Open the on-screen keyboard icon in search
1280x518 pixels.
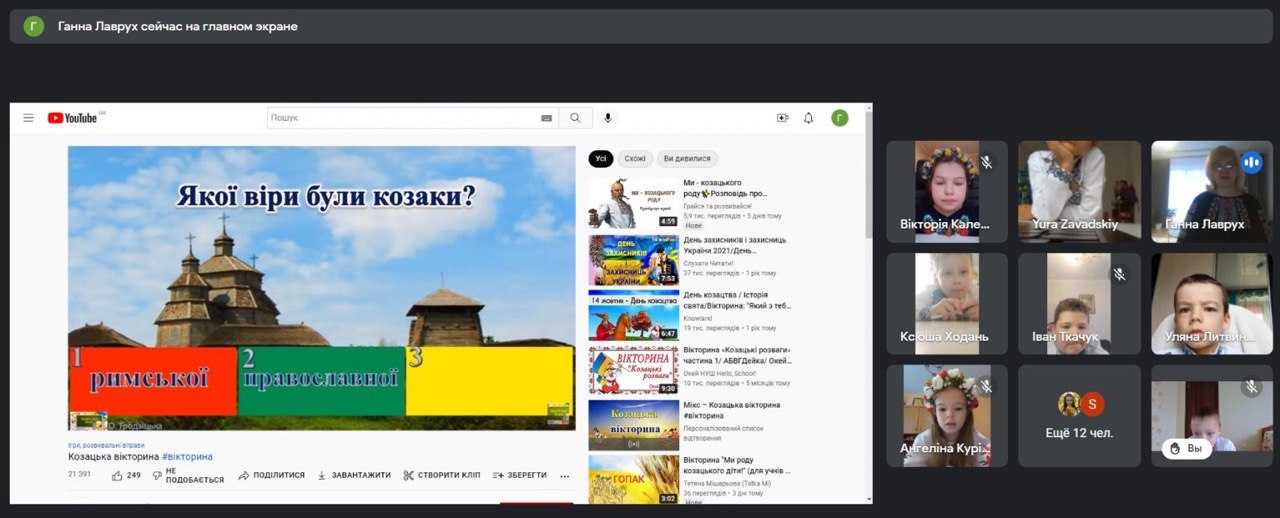tap(546, 118)
